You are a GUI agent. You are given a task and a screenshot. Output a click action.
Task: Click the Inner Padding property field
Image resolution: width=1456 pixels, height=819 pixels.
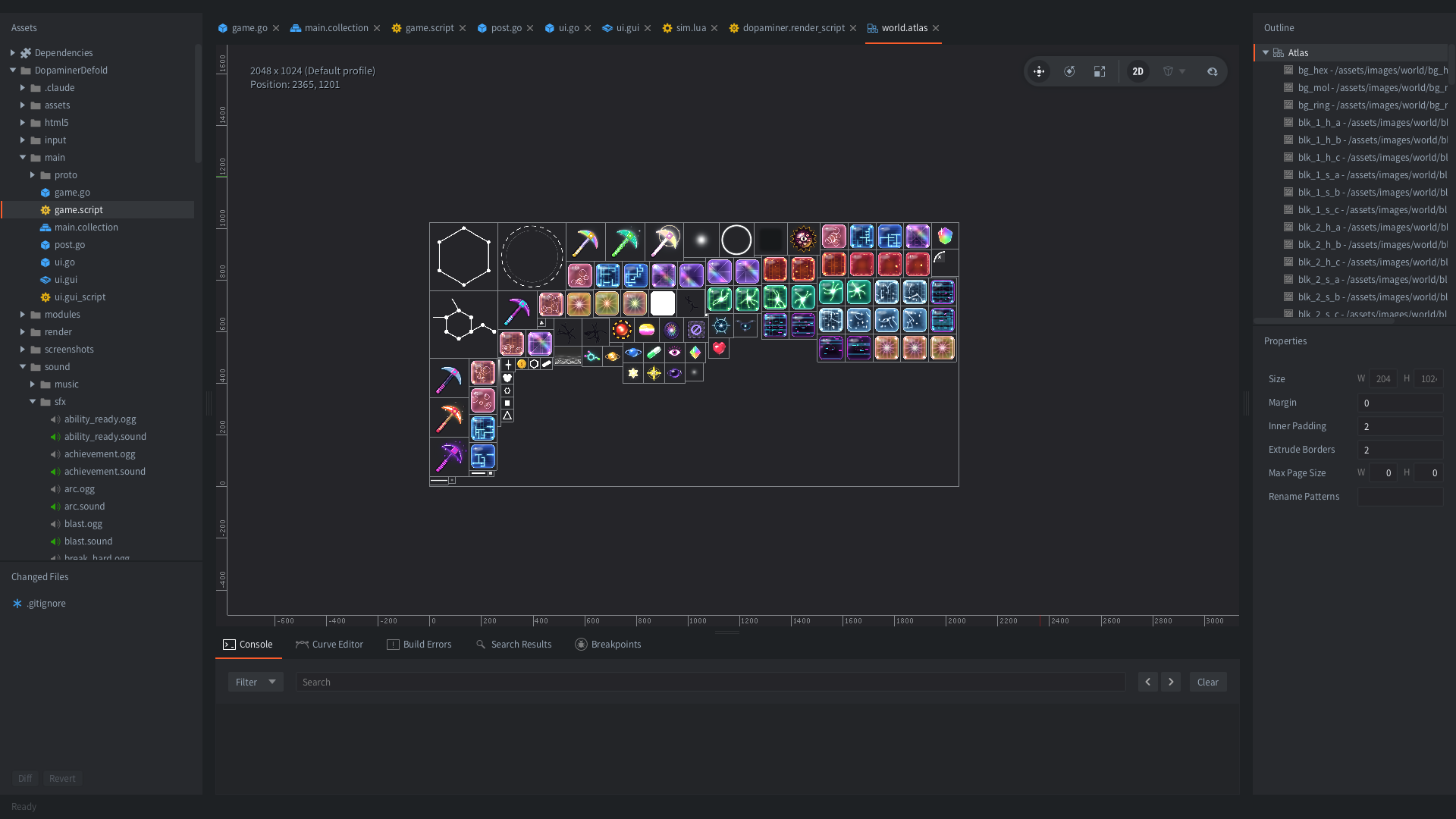point(1400,426)
